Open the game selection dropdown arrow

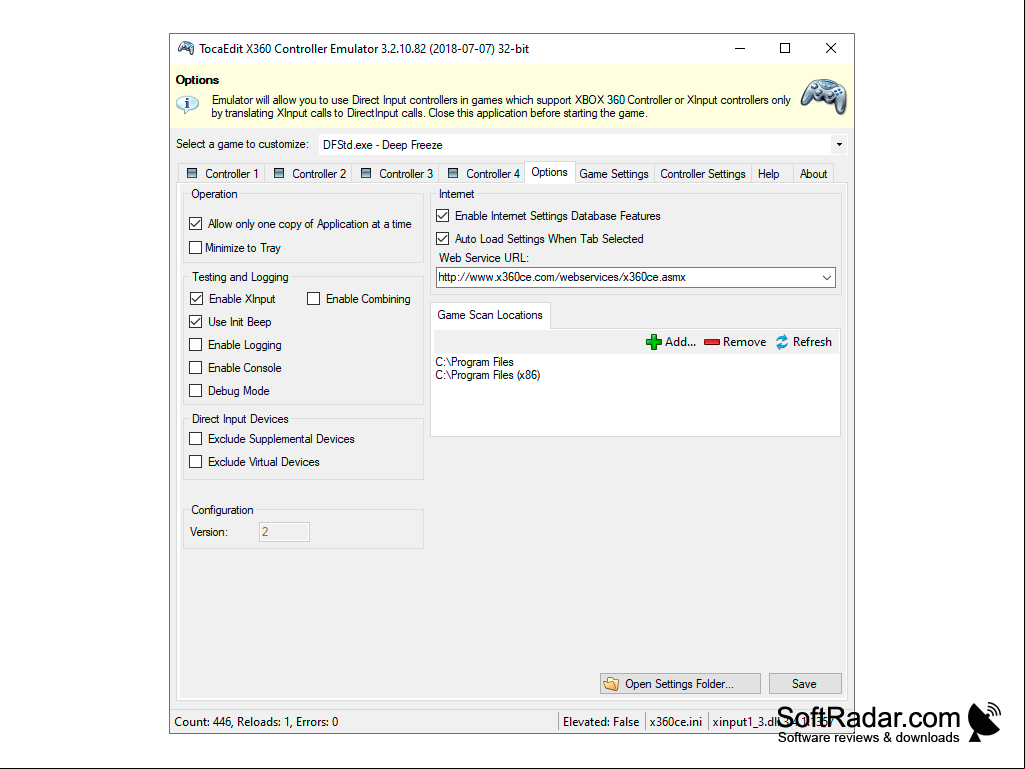(839, 145)
